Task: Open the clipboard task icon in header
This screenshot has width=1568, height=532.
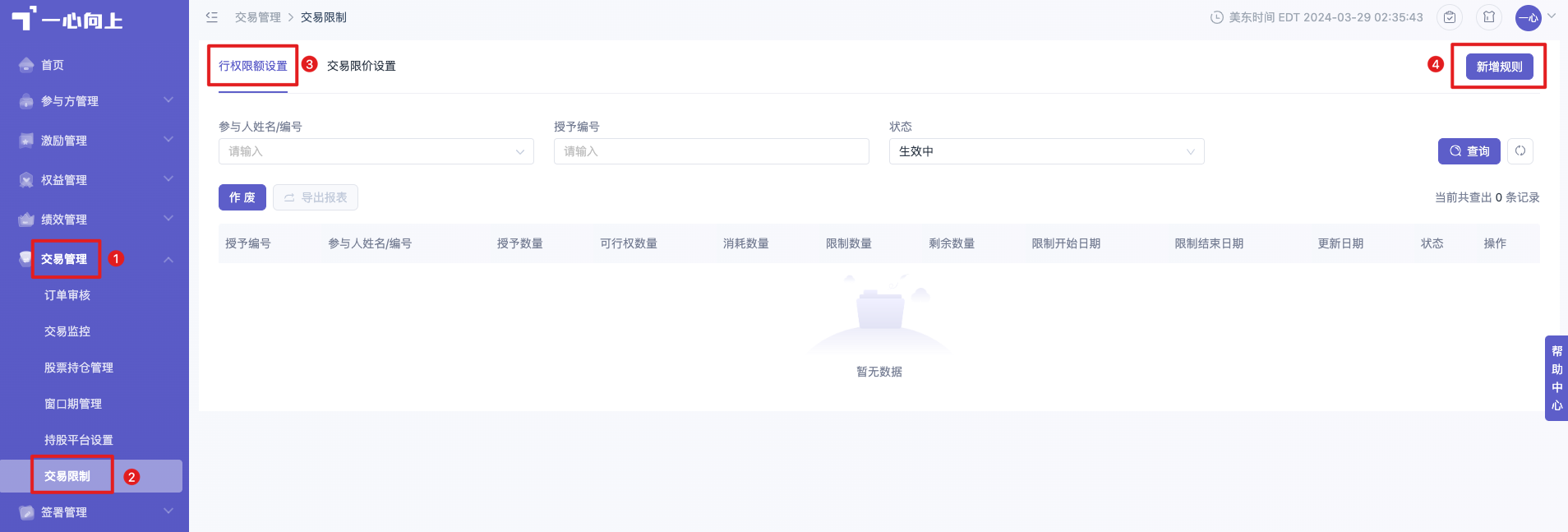Action: (1450, 17)
